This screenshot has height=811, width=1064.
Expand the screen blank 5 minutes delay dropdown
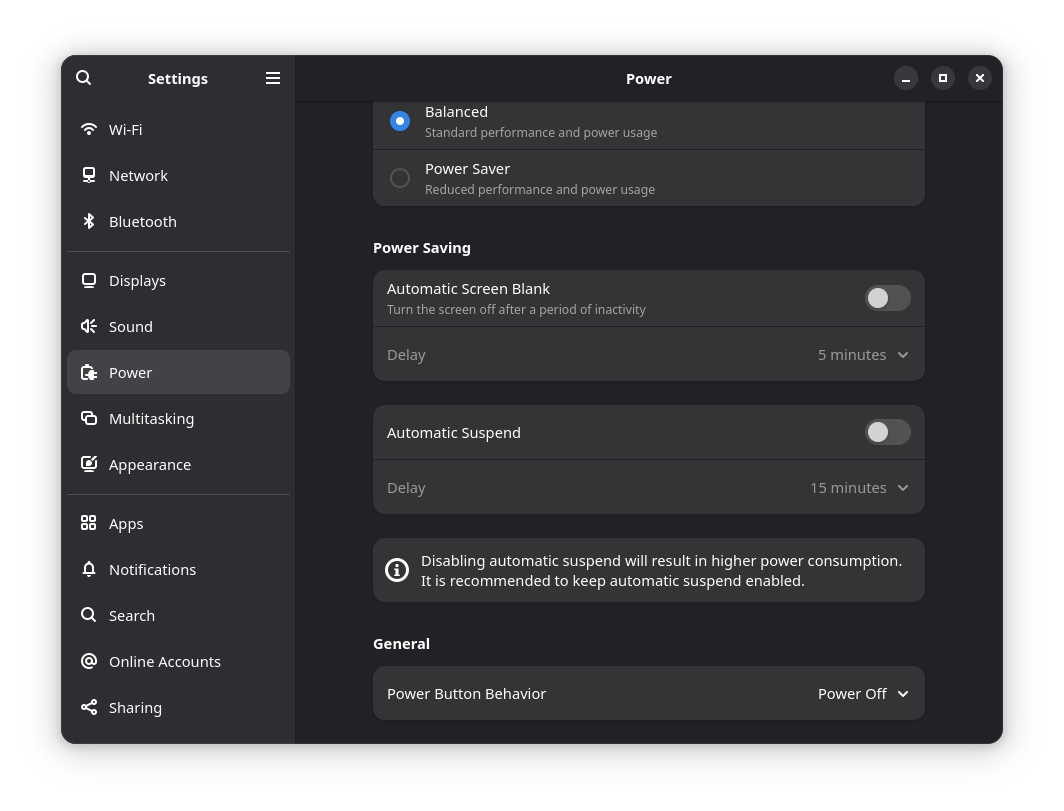[863, 355]
